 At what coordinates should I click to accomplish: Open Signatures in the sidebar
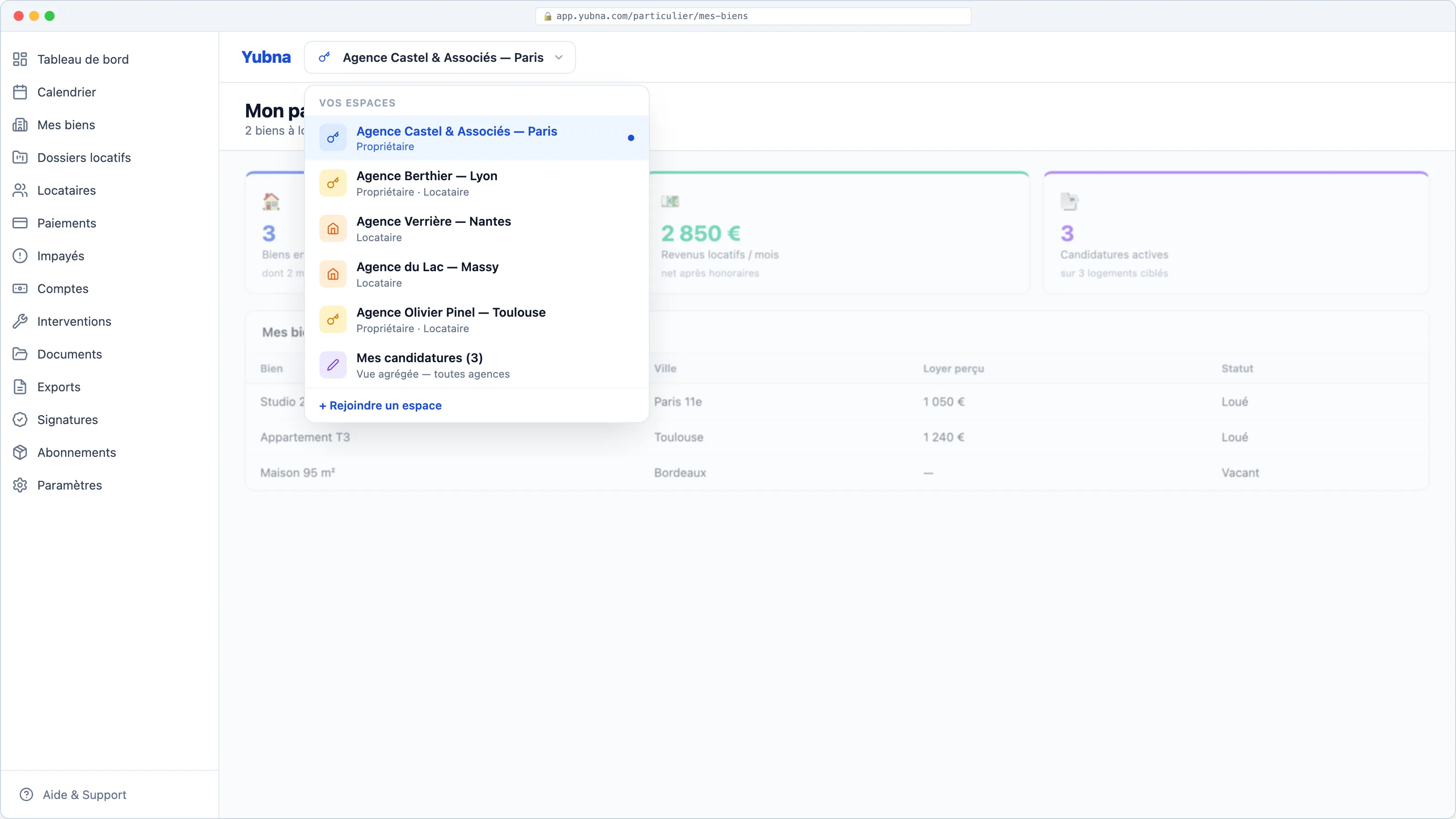coord(67,420)
